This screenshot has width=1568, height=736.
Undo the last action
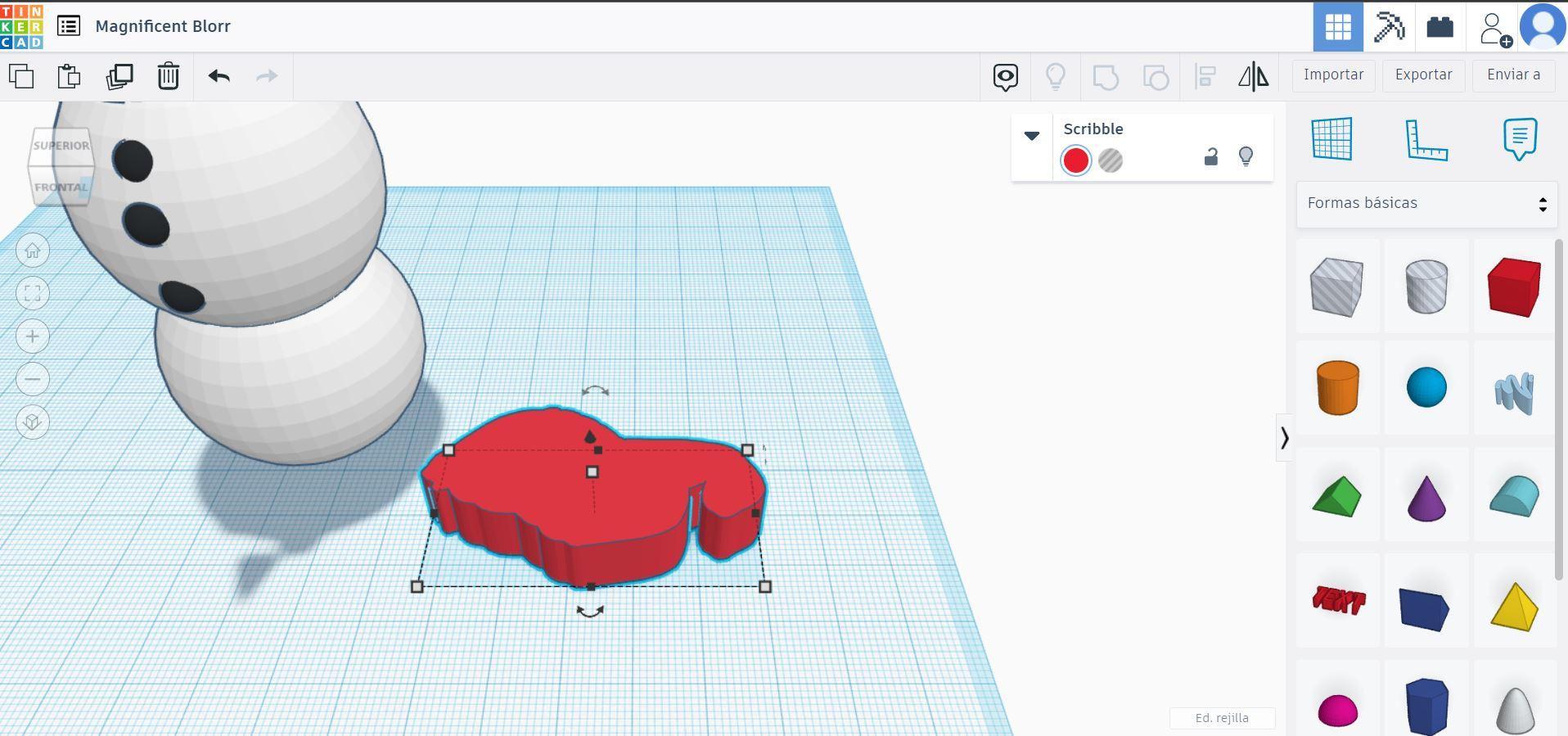click(x=219, y=76)
